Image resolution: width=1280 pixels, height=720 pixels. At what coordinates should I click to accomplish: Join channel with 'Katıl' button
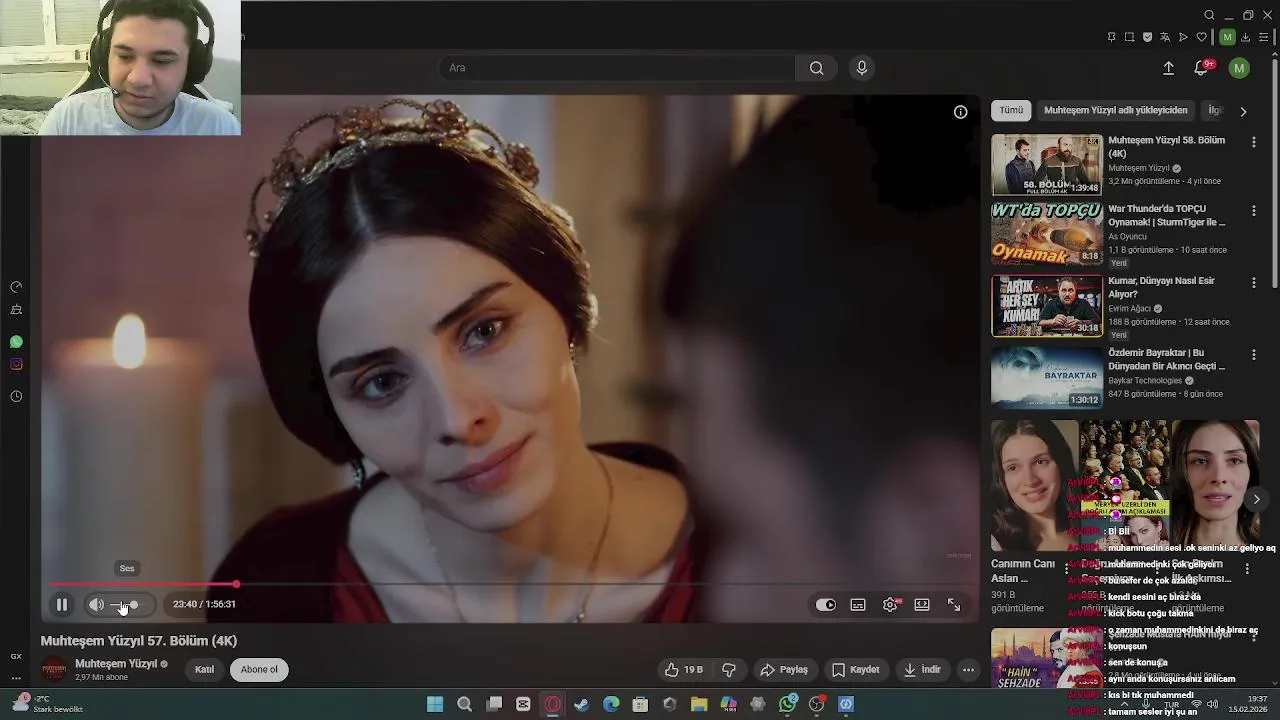[x=204, y=670]
